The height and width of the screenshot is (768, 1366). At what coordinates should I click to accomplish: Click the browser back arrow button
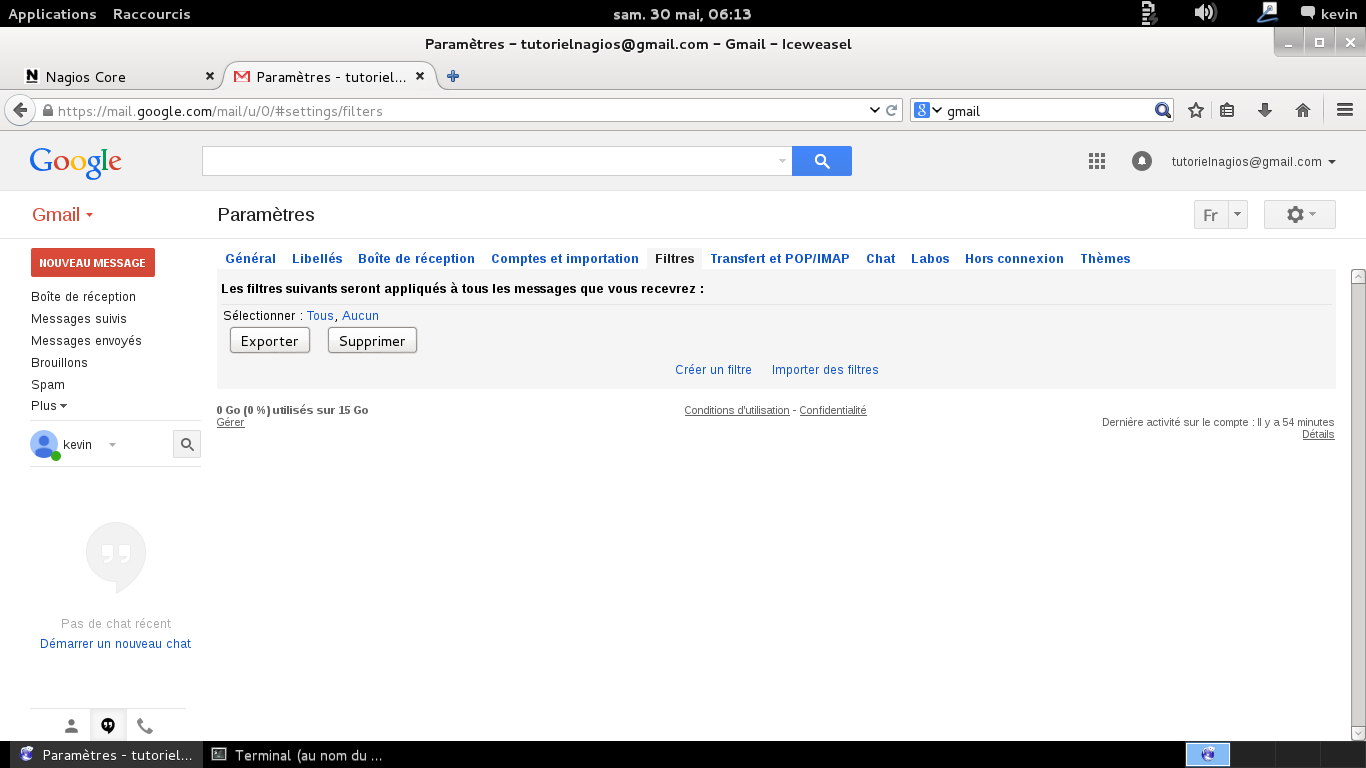click(x=19, y=110)
